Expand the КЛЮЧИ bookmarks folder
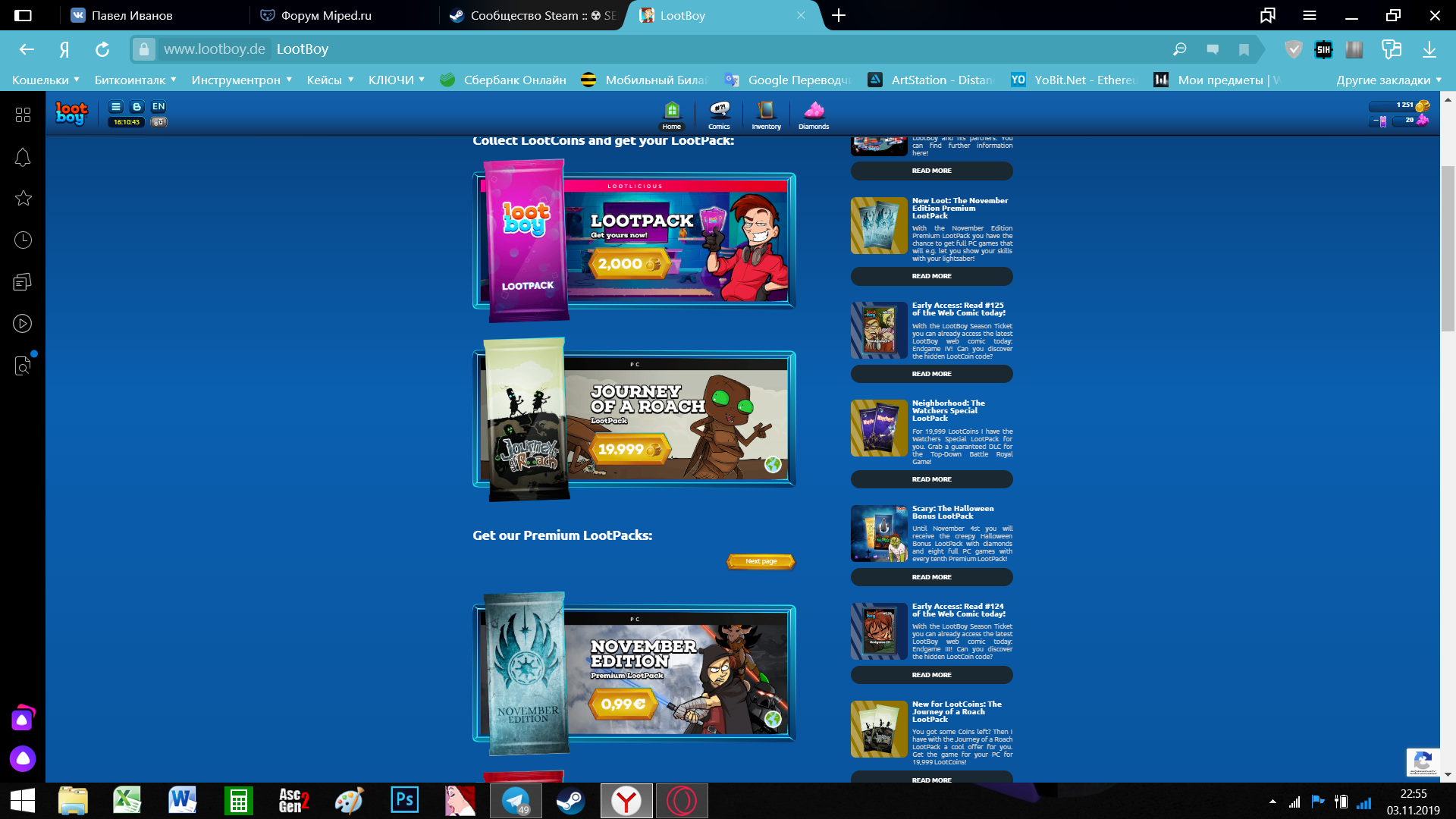The image size is (1456, 819). point(397,80)
